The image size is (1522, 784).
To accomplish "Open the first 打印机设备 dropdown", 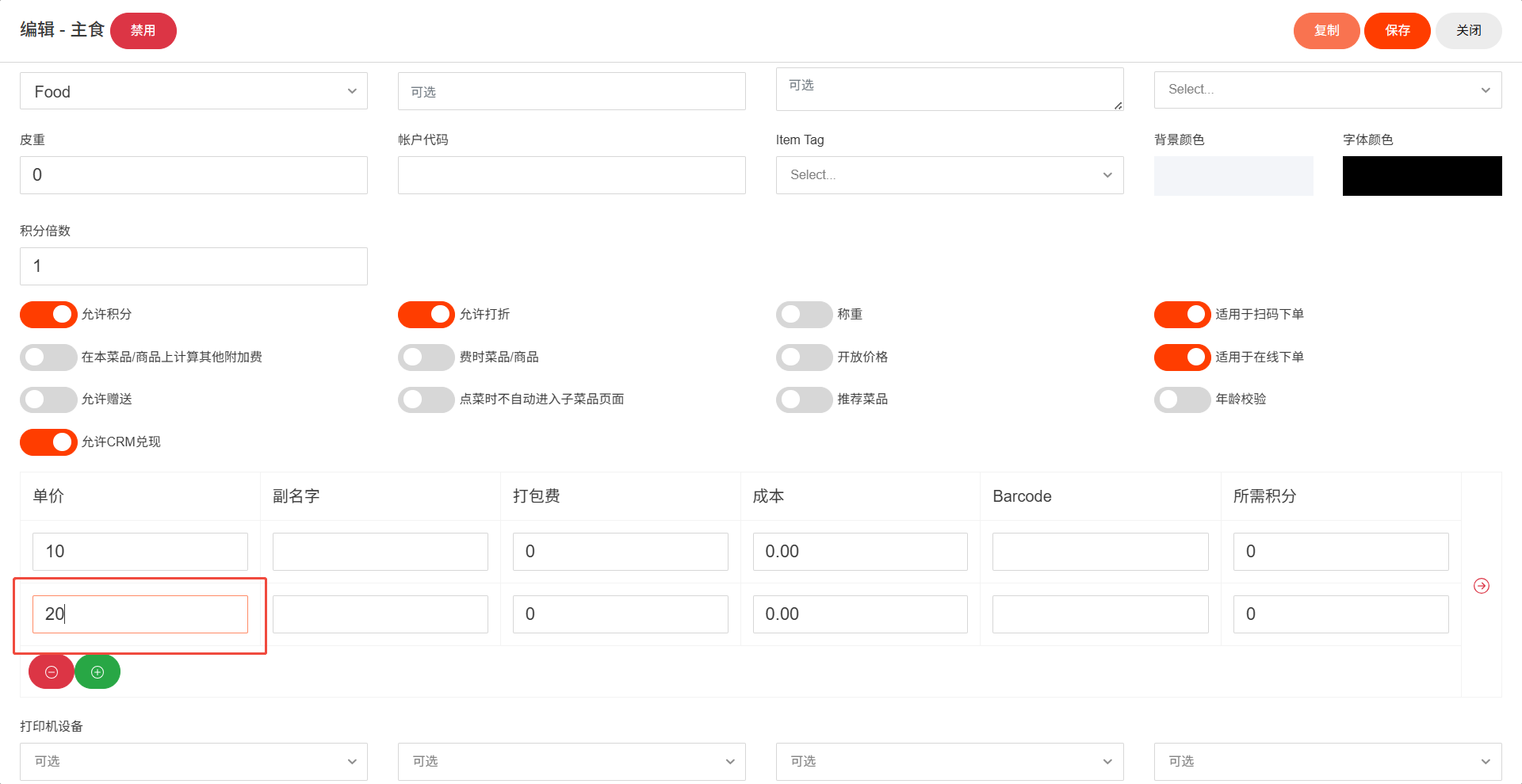I will (x=193, y=761).
